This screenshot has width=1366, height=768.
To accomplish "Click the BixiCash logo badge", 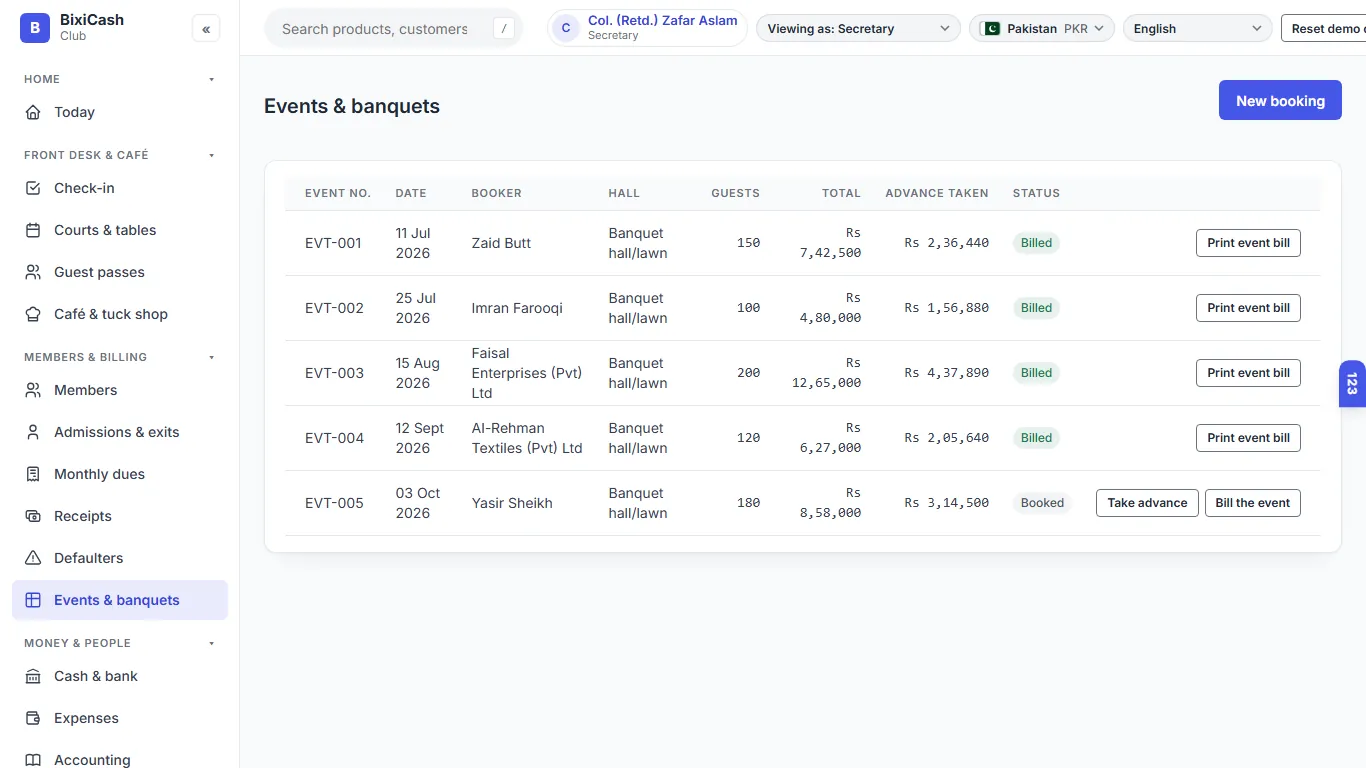I will 35,28.
